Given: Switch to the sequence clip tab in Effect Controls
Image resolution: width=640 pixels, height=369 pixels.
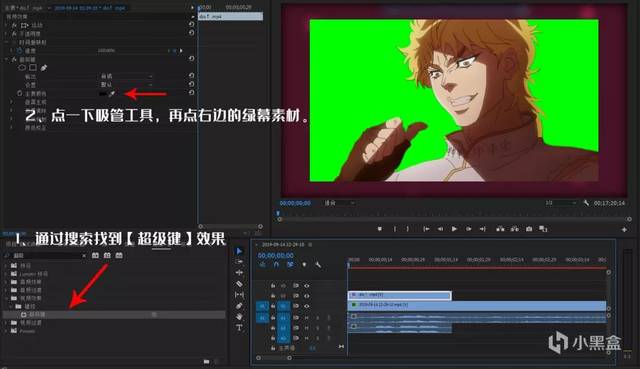Looking at the screenshot, I should pyautogui.click(x=90, y=8).
